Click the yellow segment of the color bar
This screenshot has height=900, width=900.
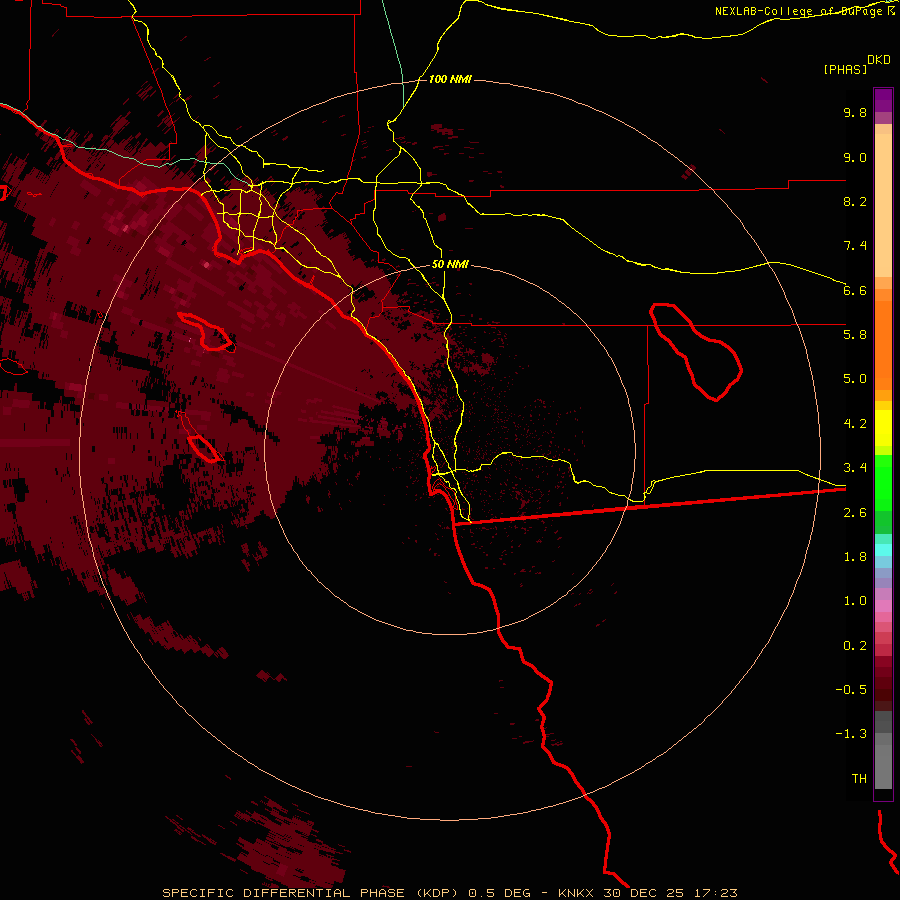pyautogui.click(x=883, y=428)
